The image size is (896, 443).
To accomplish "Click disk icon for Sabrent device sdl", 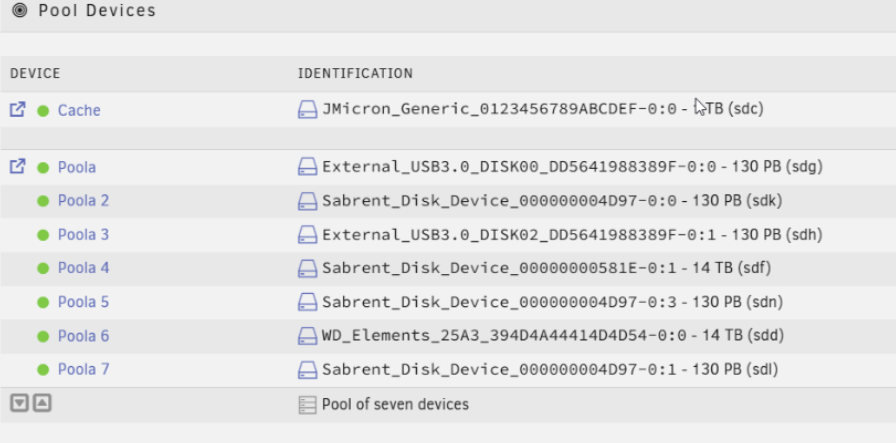I will [307, 369].
